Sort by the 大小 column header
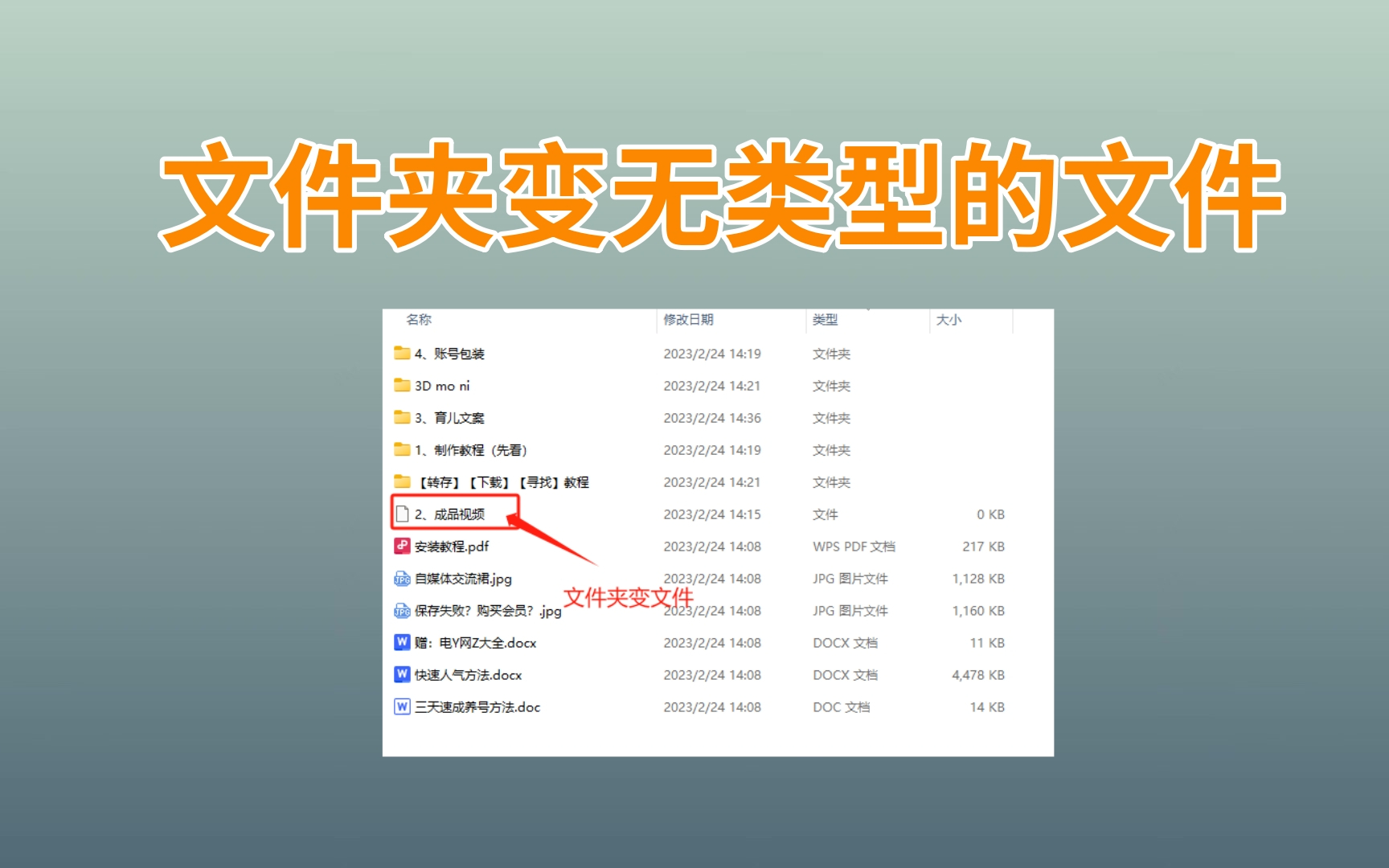Viewport: 1389px width, 868px height. 949,319
